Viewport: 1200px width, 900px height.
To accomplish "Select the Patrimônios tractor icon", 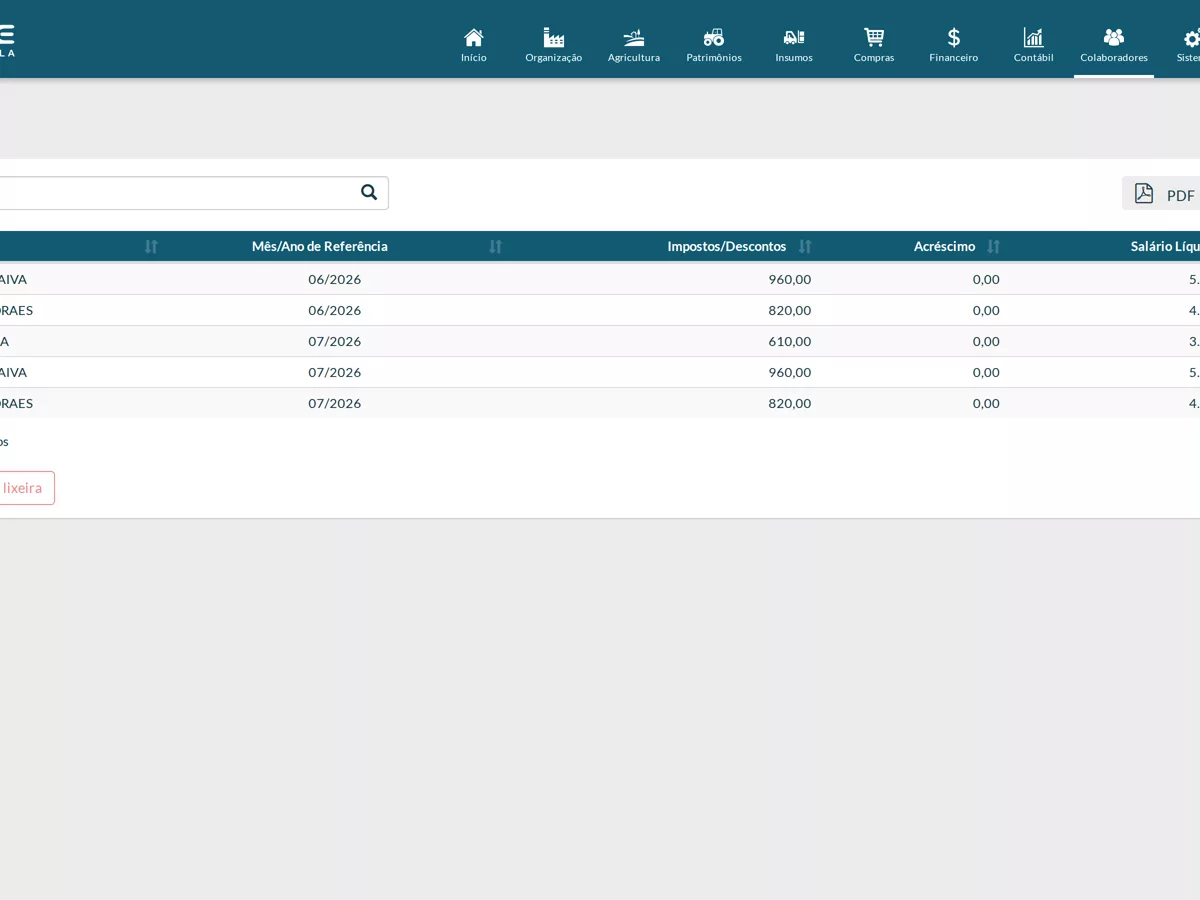I will point(714,39).
